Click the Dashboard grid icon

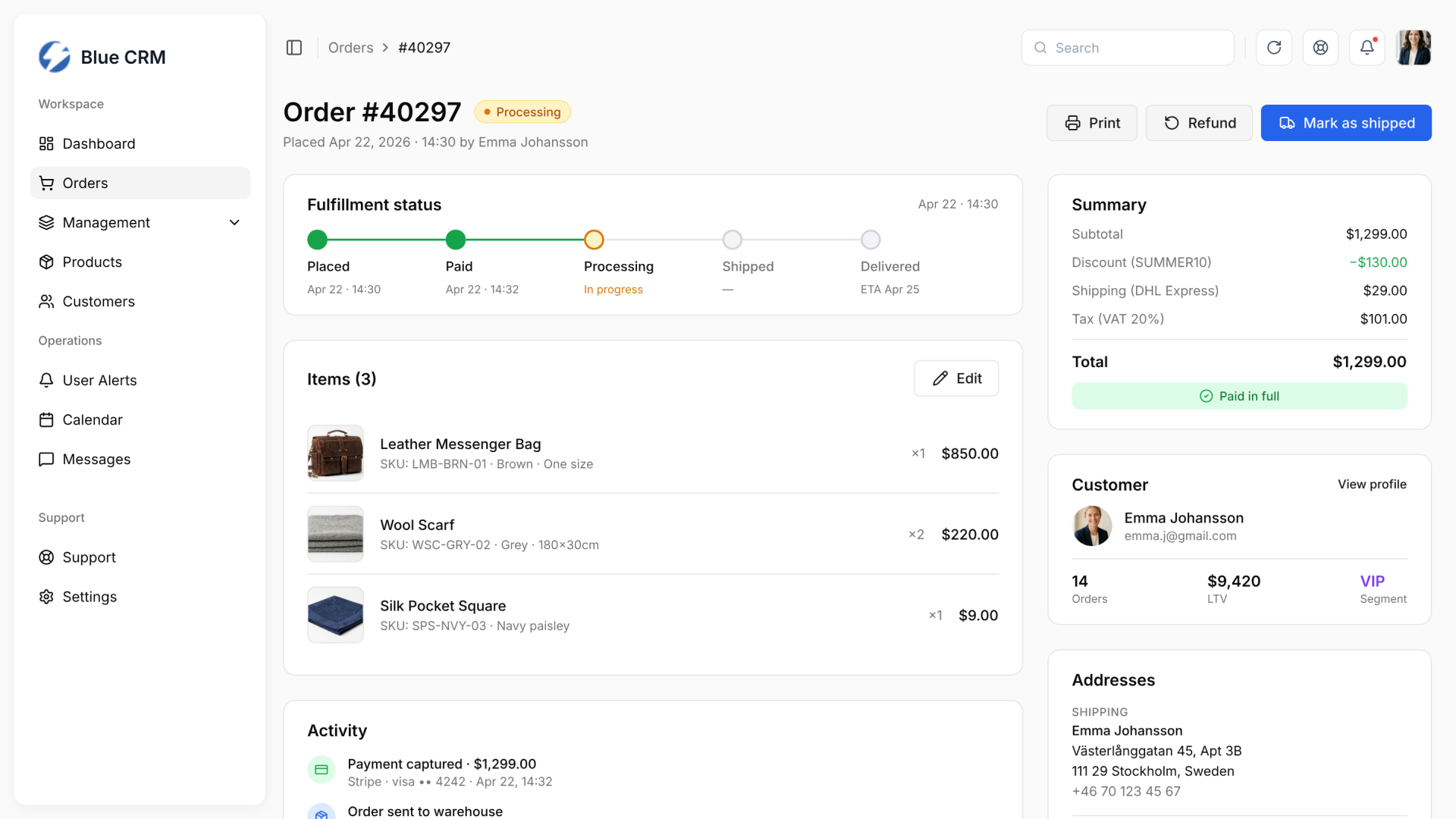46,144
